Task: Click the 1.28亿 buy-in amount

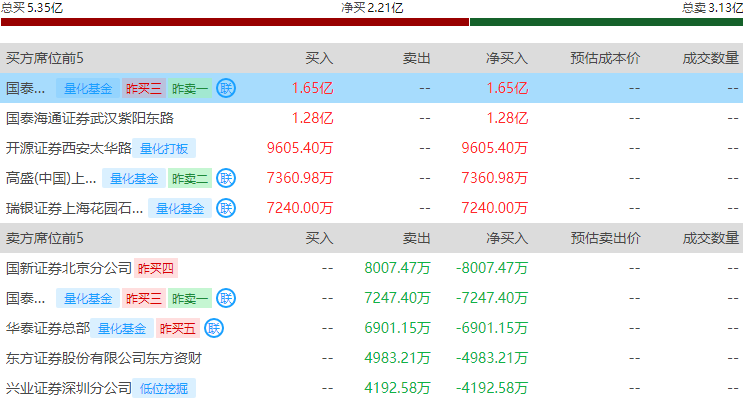Action: [313, 118]
